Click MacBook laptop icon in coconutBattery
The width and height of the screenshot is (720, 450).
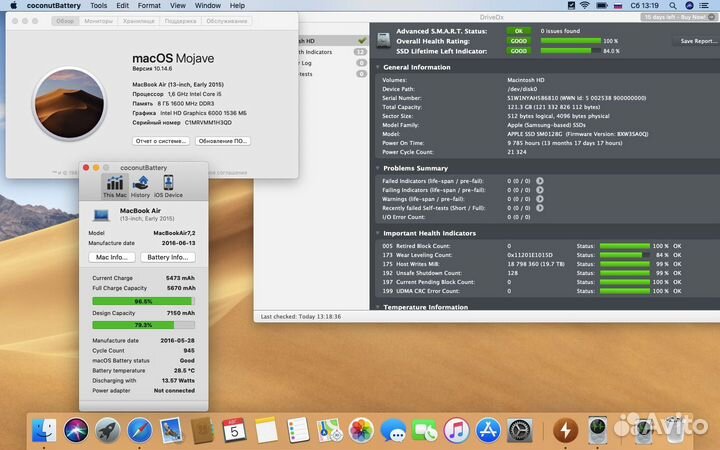click(101, 214)
